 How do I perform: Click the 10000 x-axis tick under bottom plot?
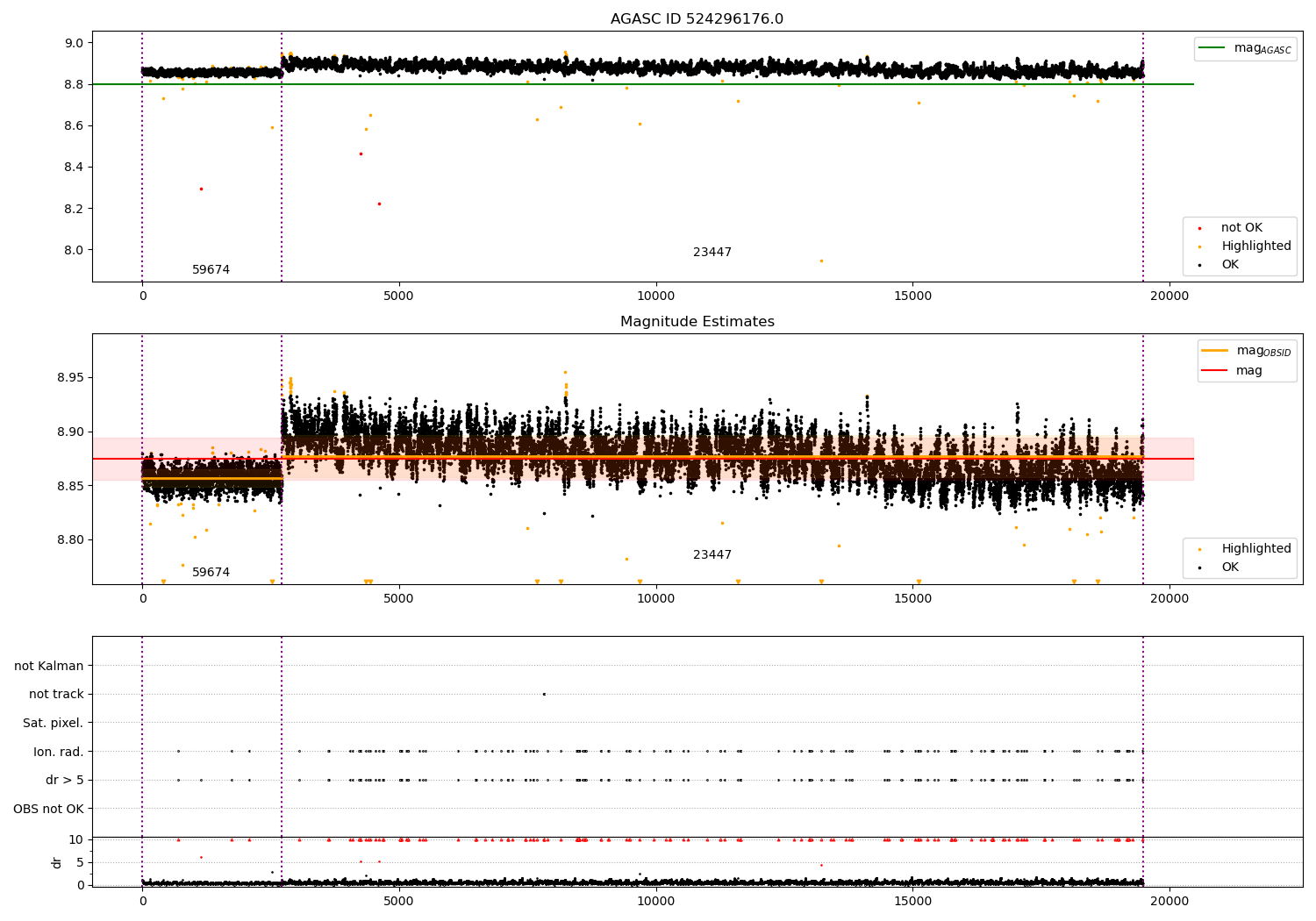(655, 902)
